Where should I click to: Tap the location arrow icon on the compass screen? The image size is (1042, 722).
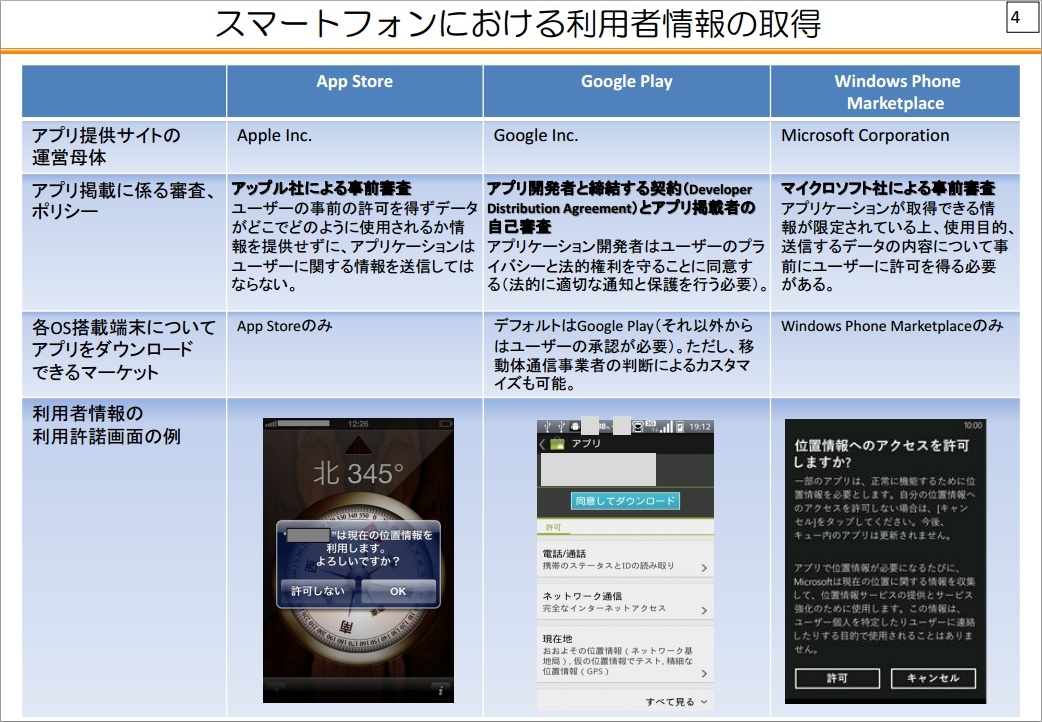[275, 691]
